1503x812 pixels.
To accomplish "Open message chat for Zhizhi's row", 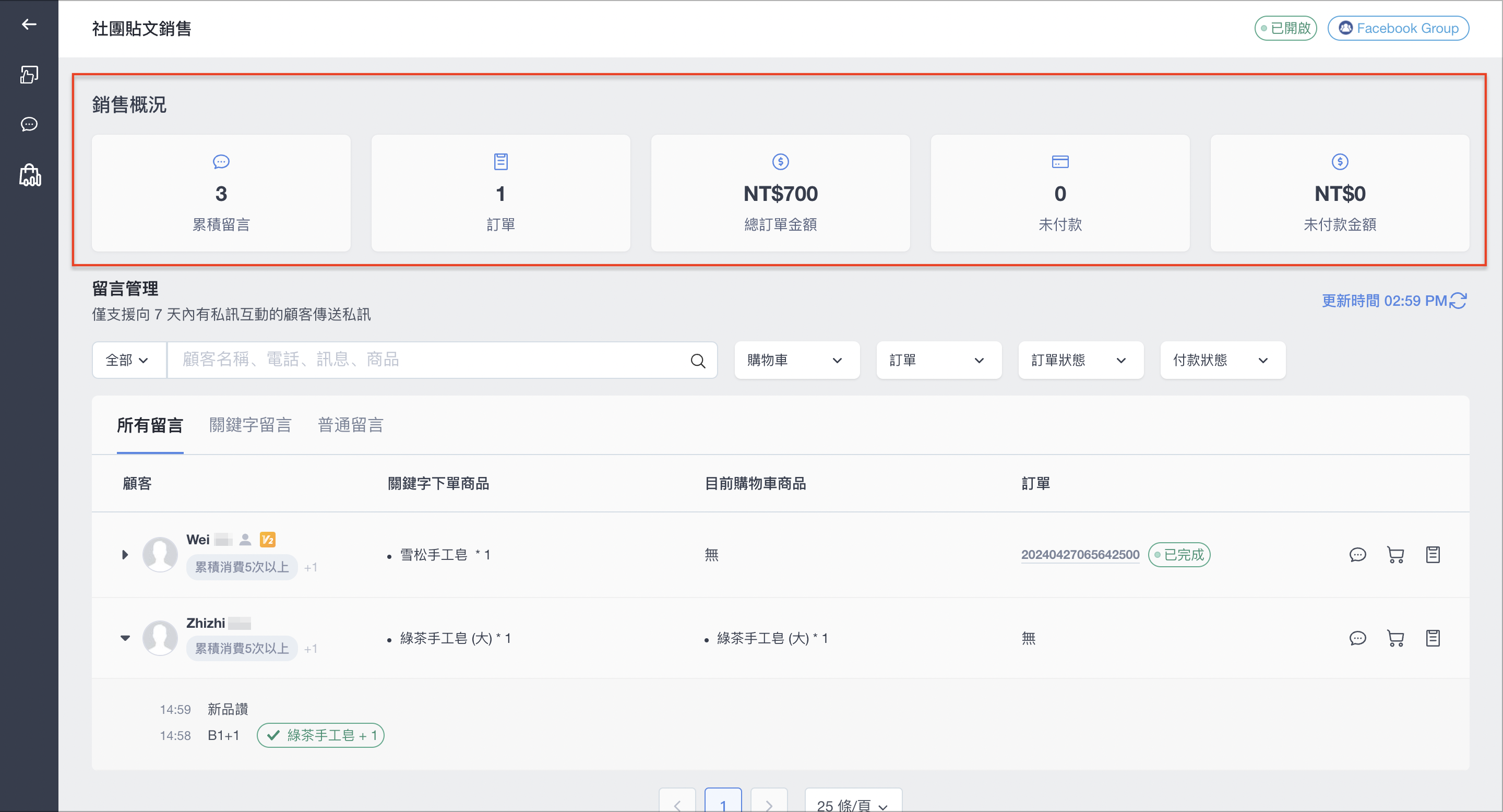I will coord(1358,638).
